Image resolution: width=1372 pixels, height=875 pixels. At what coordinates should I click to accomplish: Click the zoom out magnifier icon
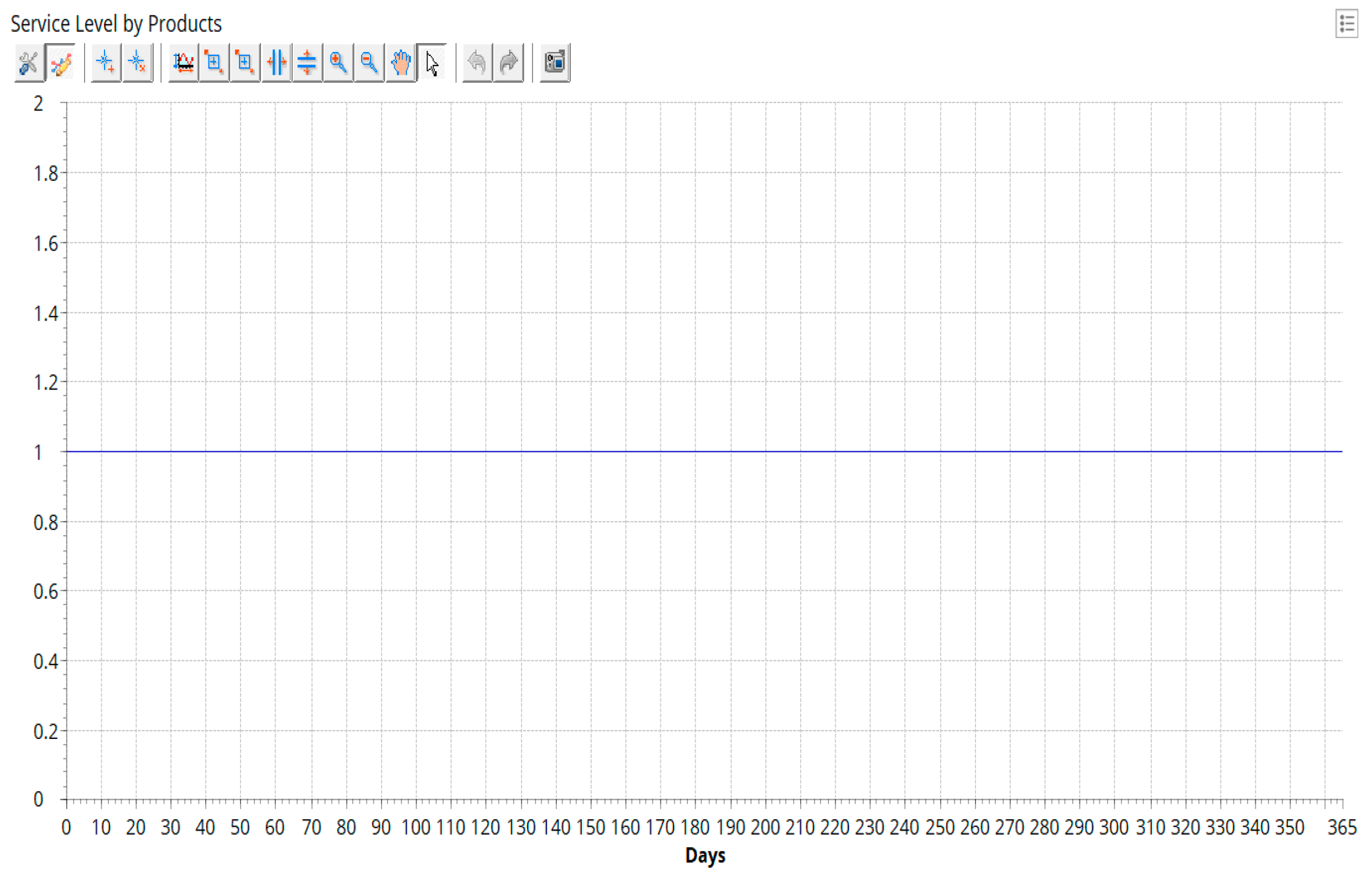[x=369, y=62]
